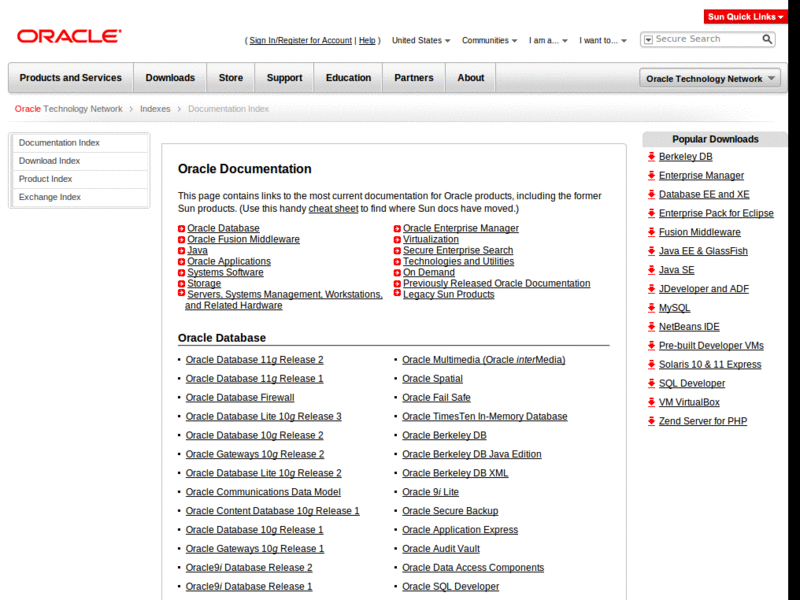Open Enterprise Pack for Eclipse download link
Screen dimensions: 800x600
coord(716,213)
